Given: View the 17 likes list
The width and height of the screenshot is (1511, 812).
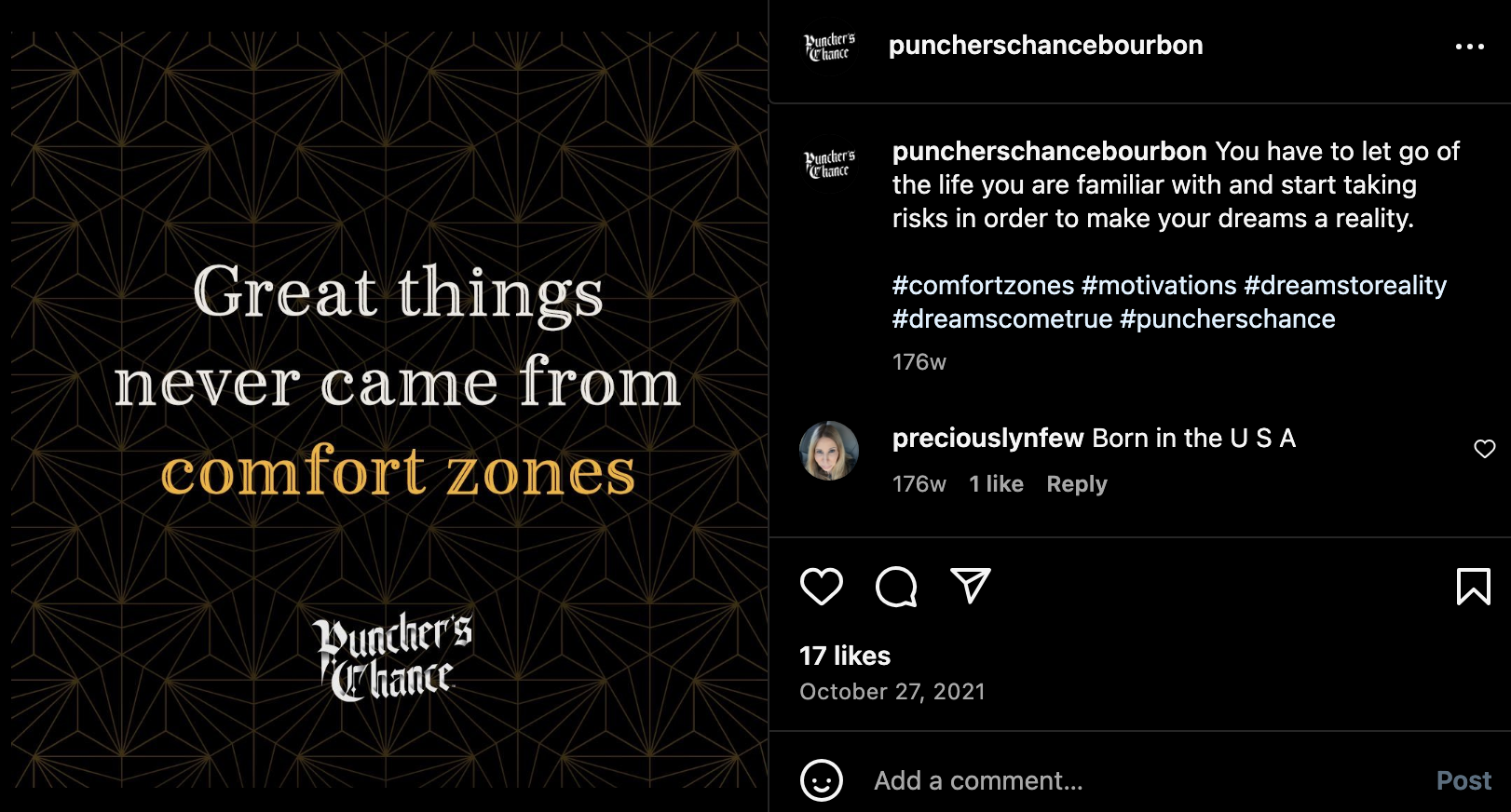Looking at the screenshot, I should pyautogui.click(x=845, y=656).
